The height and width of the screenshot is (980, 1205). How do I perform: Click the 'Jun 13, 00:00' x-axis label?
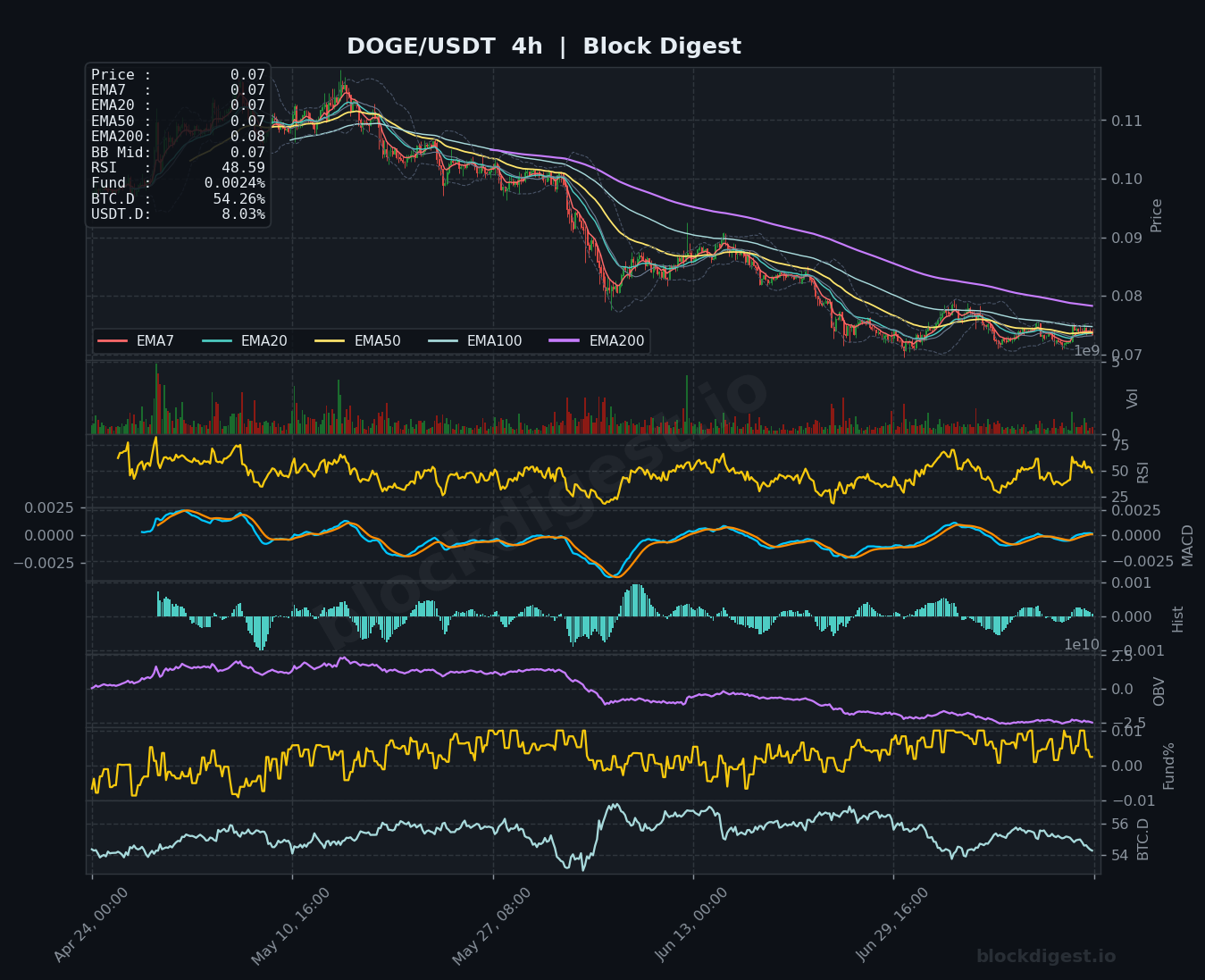click(x=692, y=925)
